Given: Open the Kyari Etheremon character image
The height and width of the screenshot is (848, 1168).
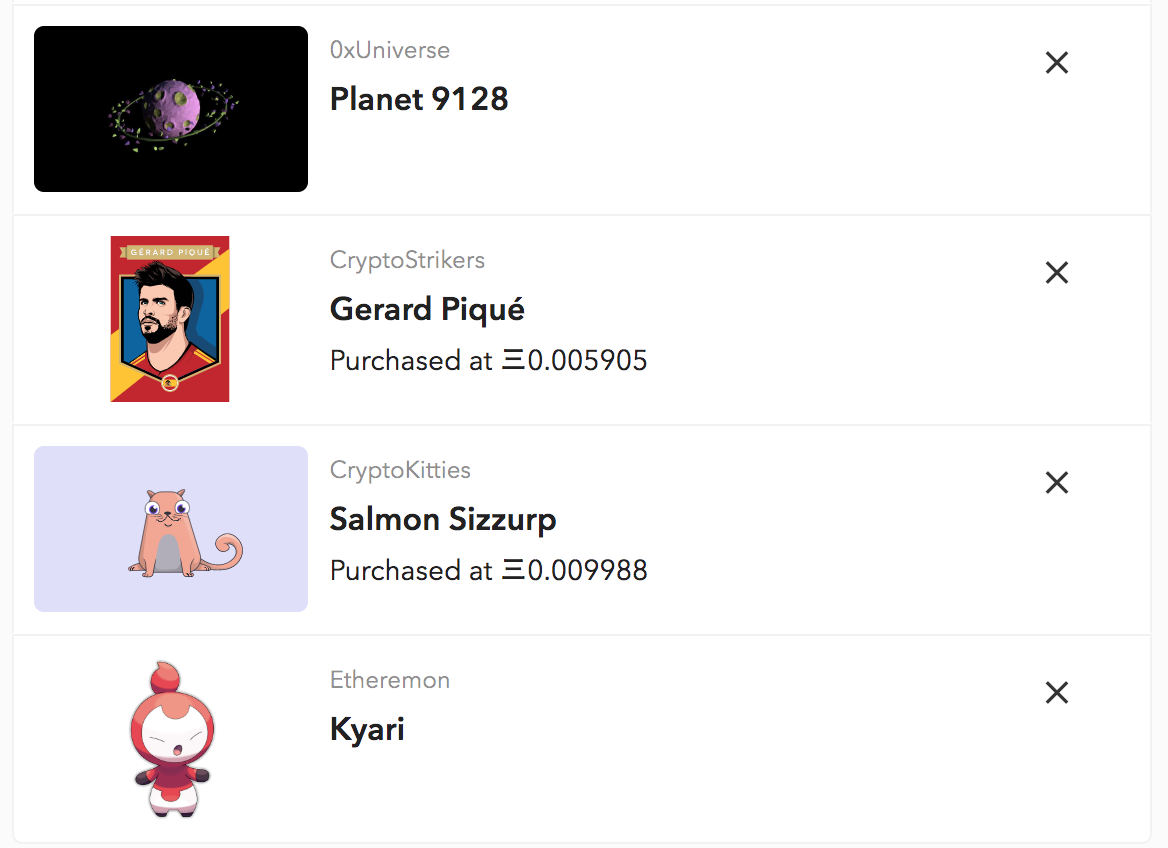Looking at the screenshot, I should [172, 739].
